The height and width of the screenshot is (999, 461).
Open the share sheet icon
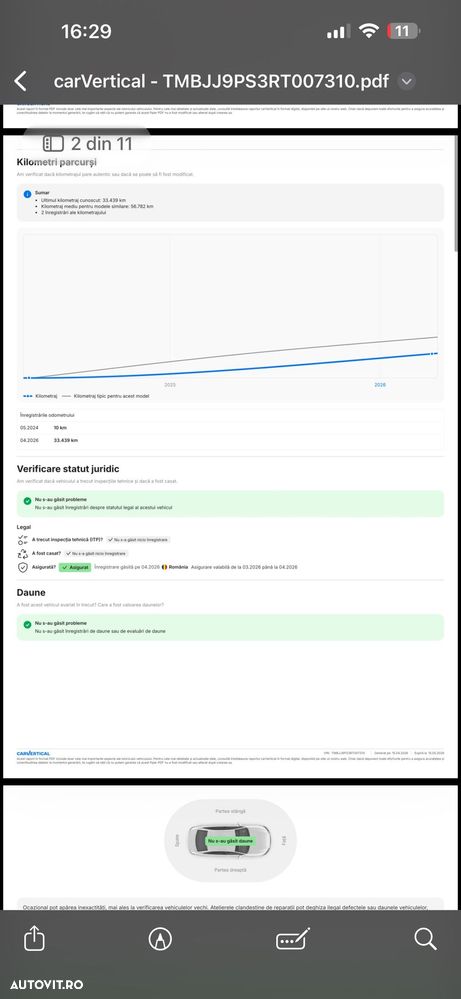[x=34, y=938]
